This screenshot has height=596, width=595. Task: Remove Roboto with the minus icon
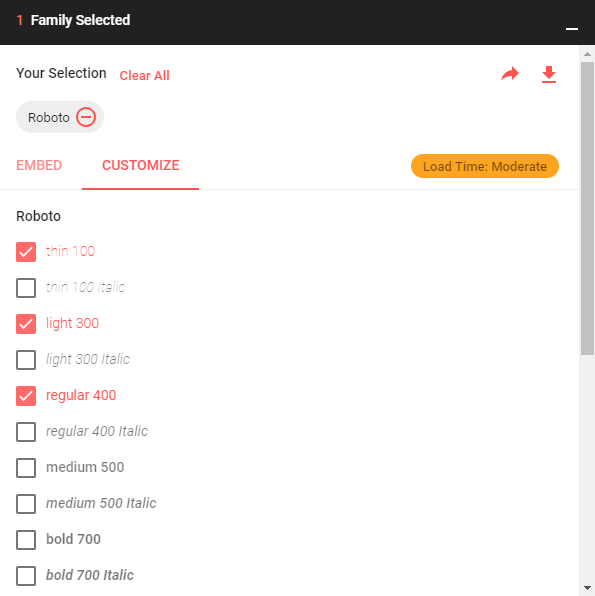86,117
